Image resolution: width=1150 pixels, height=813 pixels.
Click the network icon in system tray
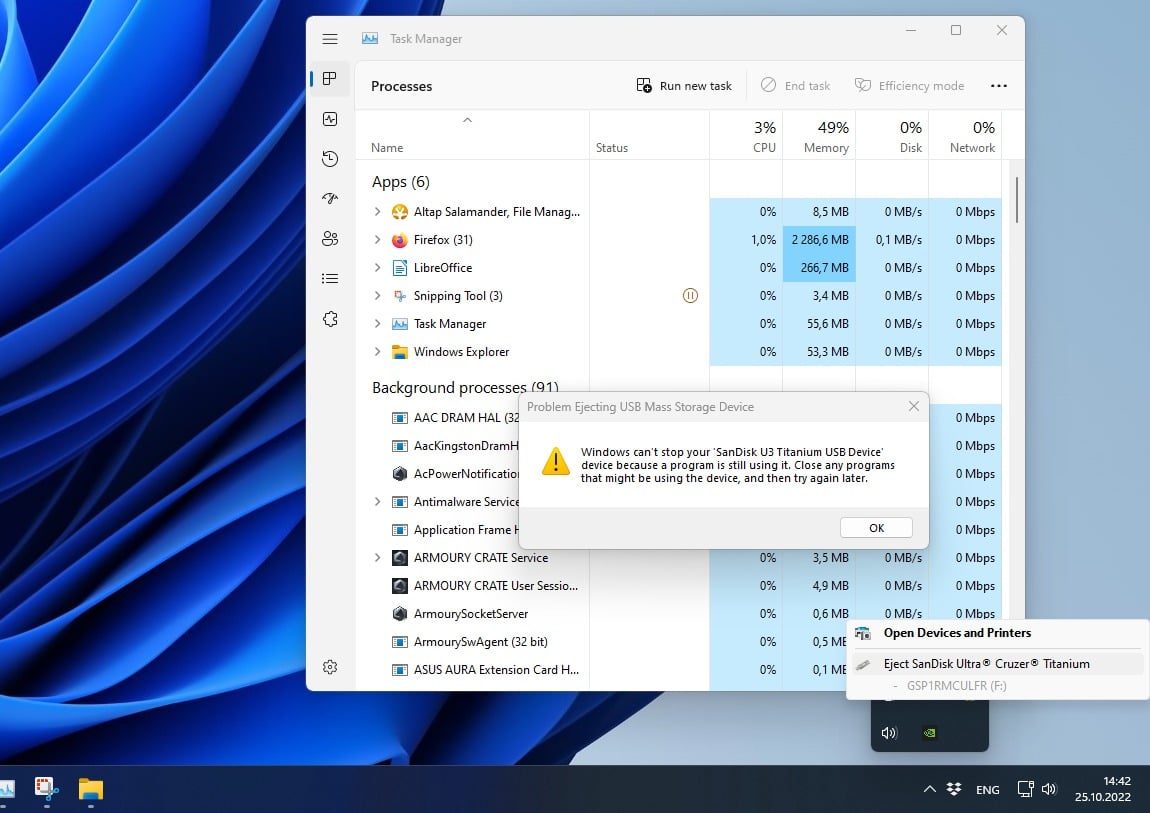(x=1025, y=789)
